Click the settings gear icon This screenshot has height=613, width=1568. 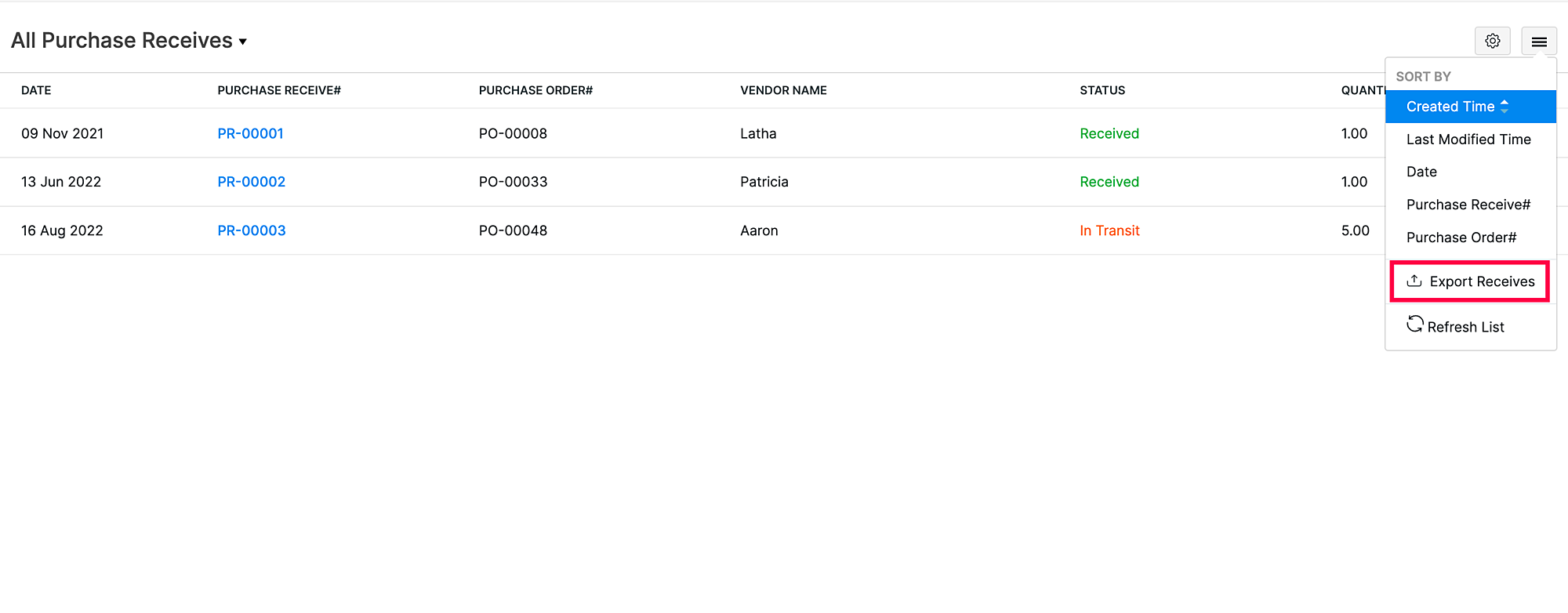click(x=1492, y=41)
